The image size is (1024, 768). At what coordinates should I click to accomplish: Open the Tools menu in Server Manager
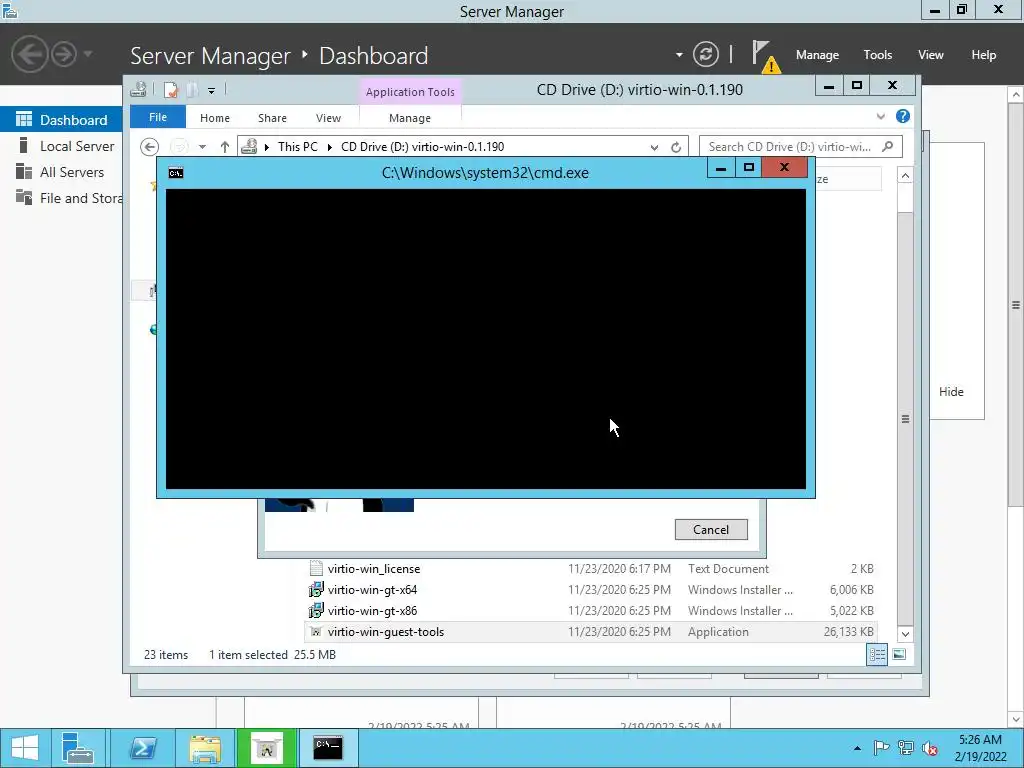pyautogui.click(x=878, y=55)
